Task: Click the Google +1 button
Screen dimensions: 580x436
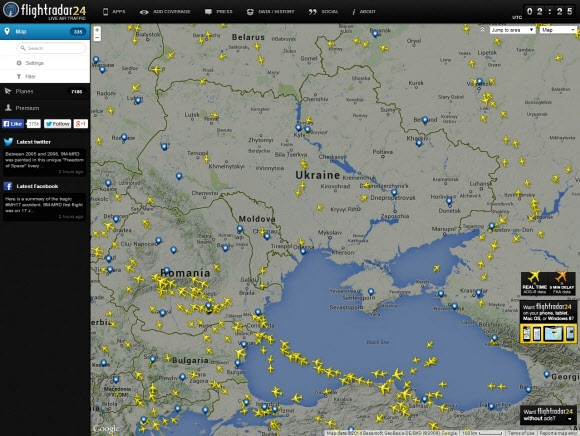Action: [80, 124]
